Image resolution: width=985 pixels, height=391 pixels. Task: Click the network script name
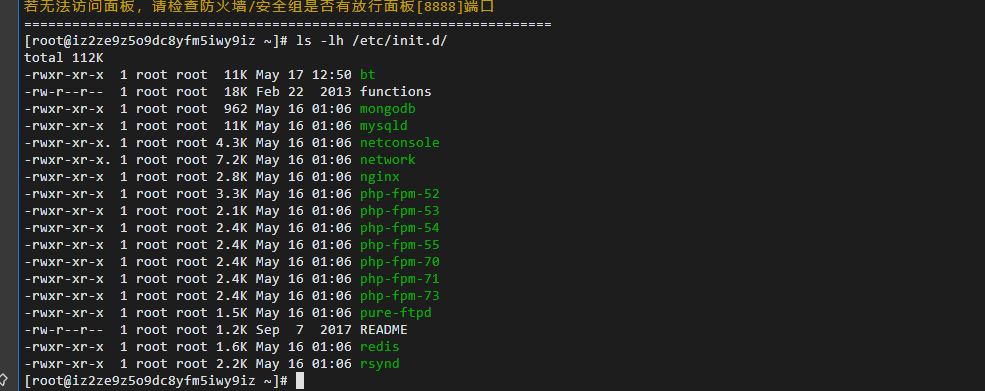388,160
